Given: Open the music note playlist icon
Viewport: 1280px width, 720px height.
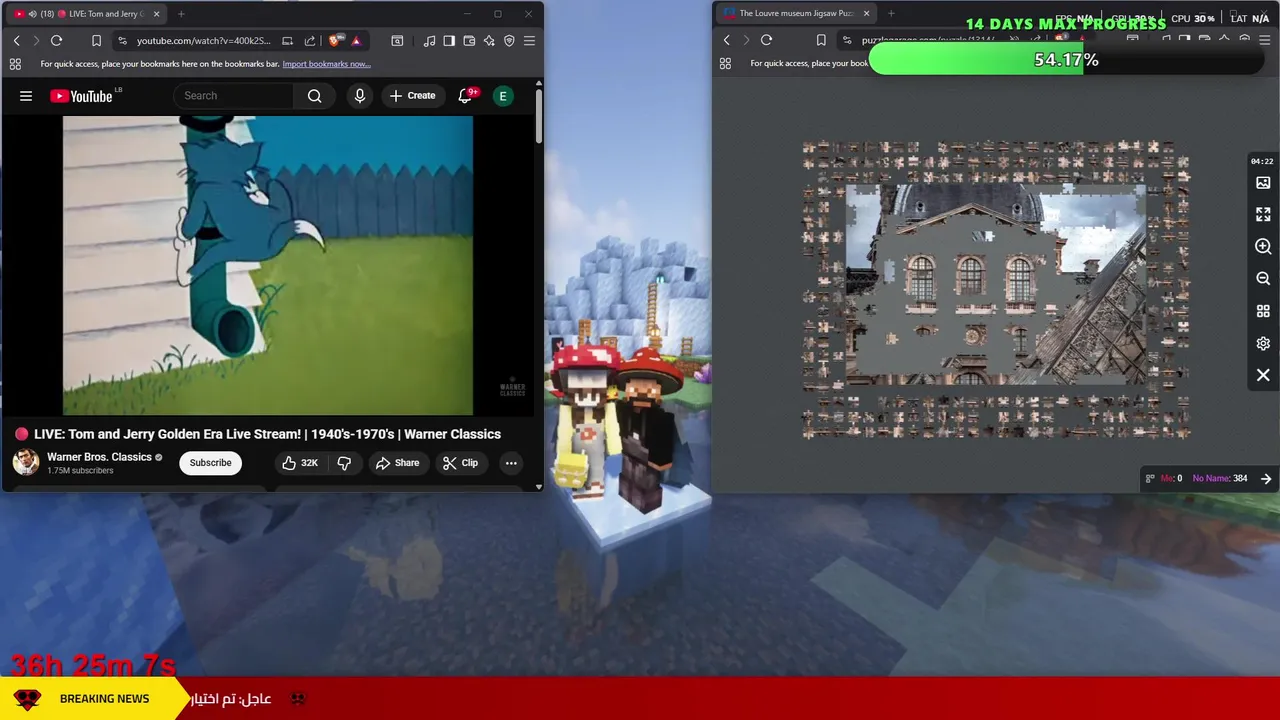Looking at the screenshot, I should click(430, 41).
